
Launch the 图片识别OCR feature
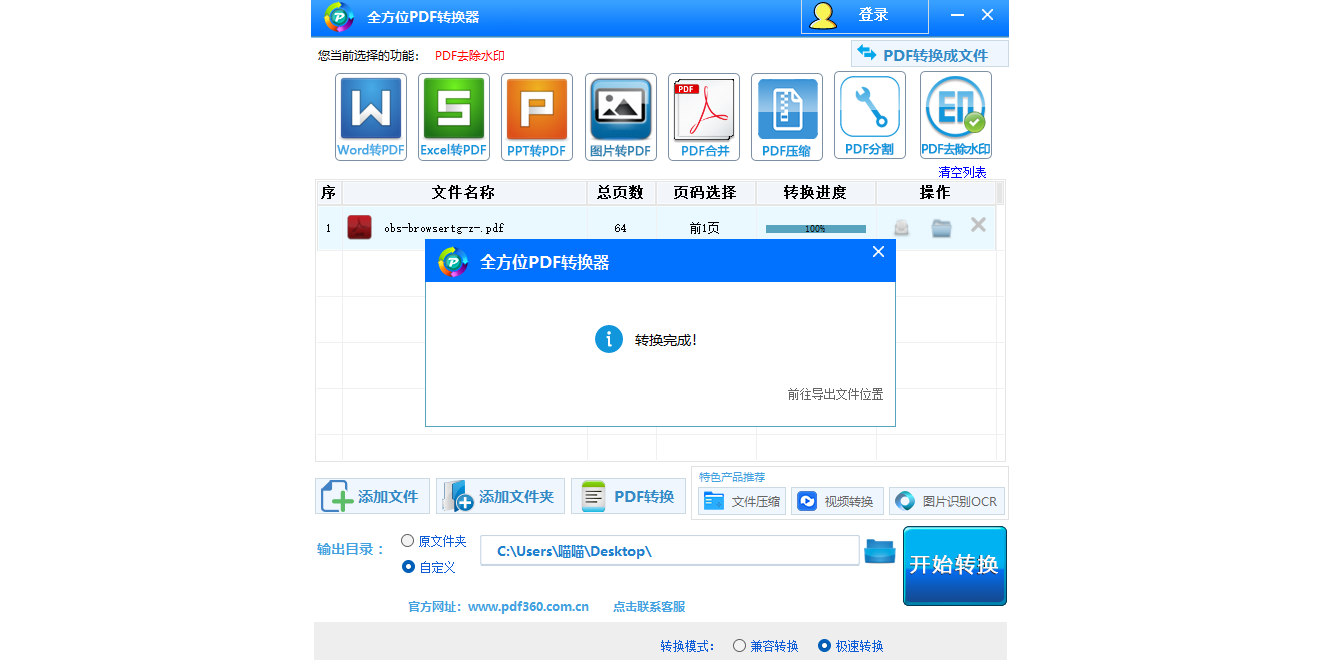946,501
